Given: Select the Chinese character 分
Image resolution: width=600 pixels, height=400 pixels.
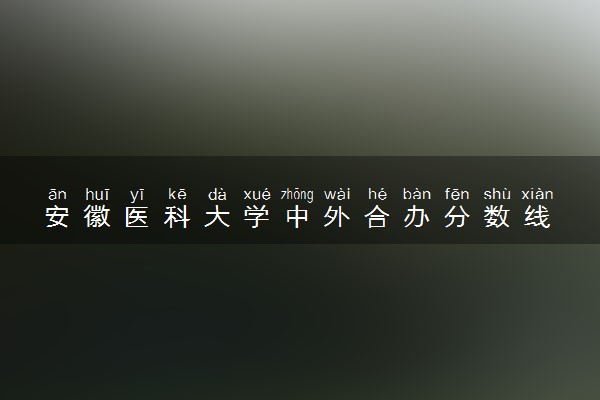Looking at the screenshot, I should pyautogui.click(x=457, y=217).
